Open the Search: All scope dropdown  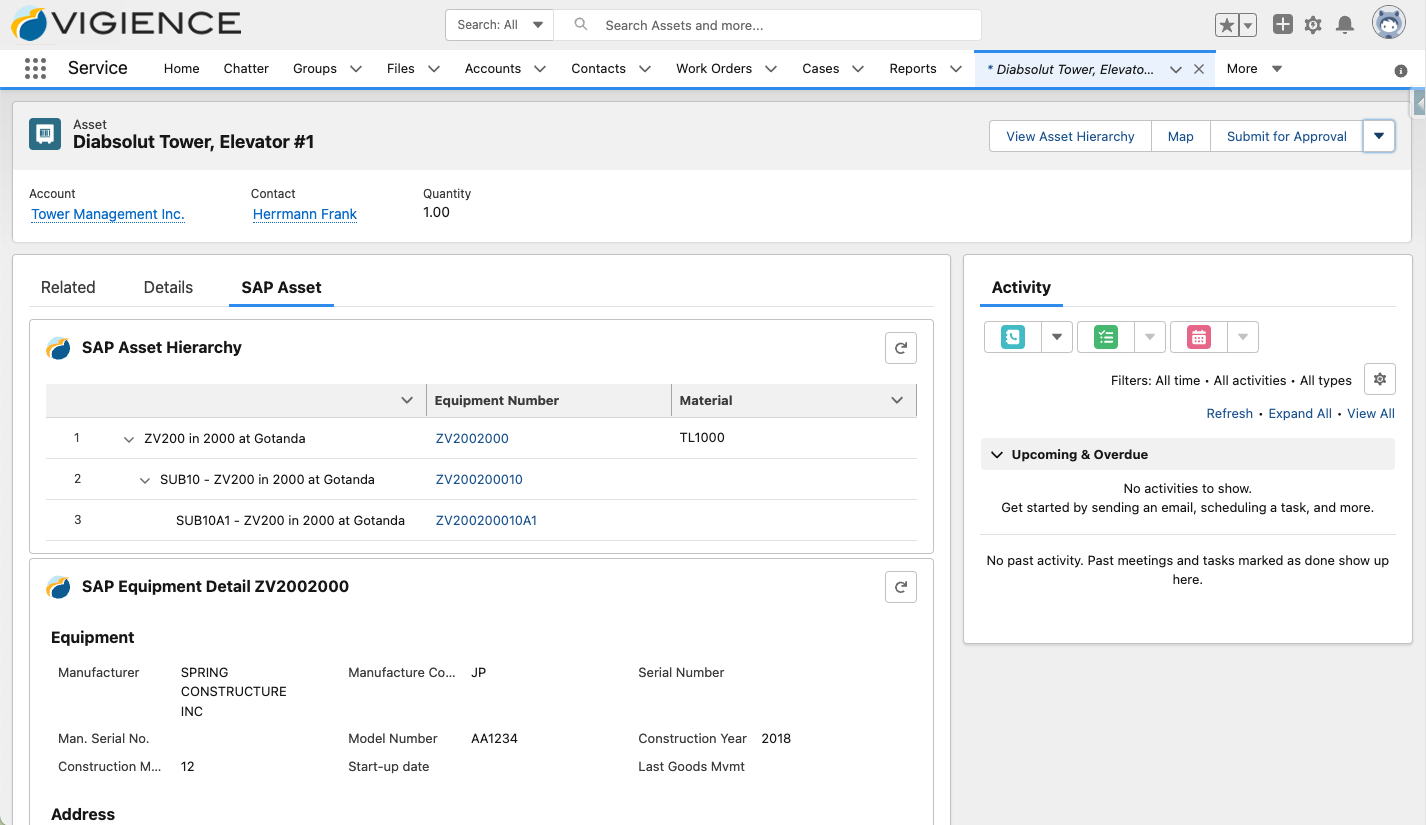coord(500,25)
